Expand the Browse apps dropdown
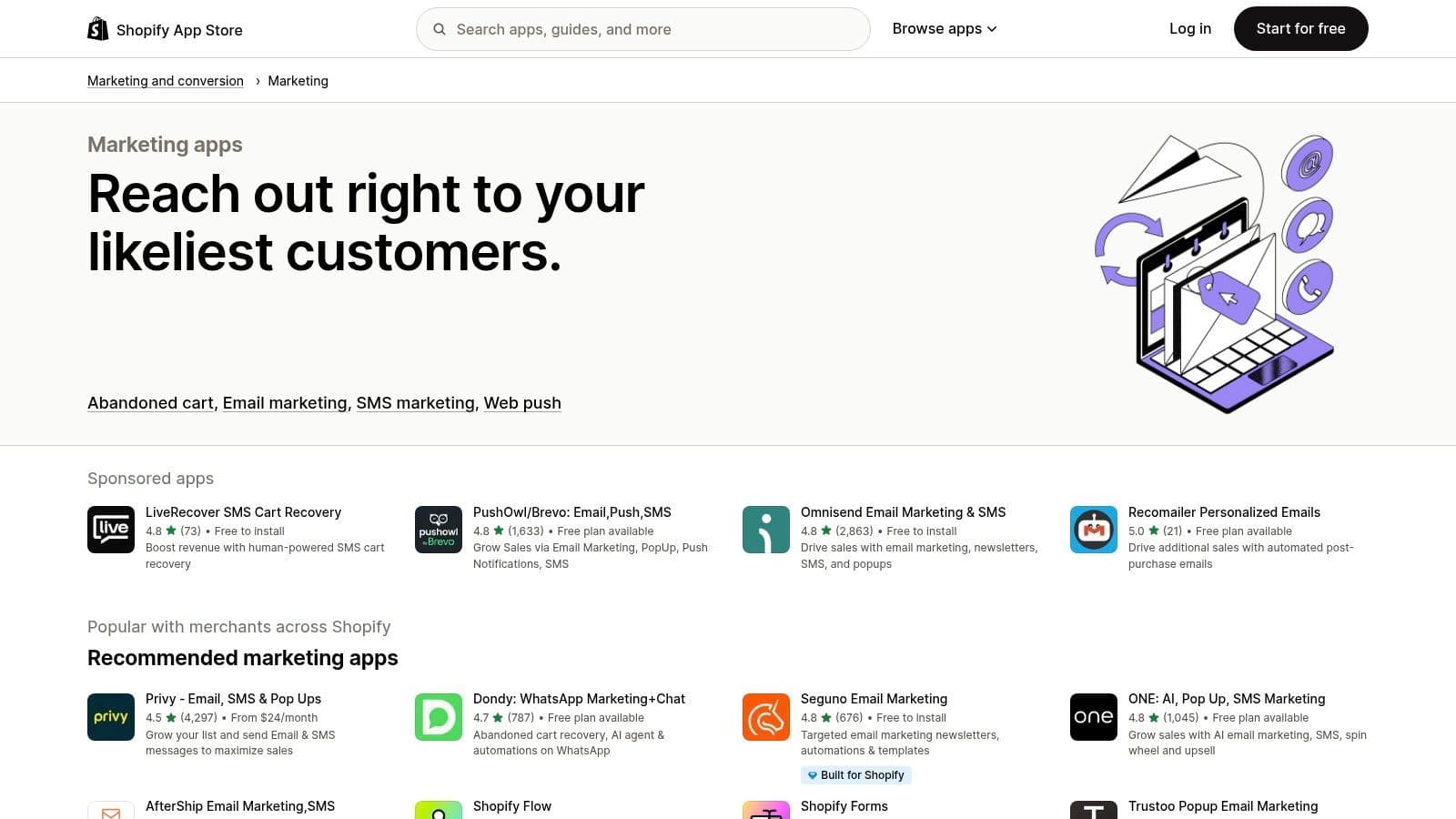Viewport: 1456px width, 819px height. coord(945,29)
